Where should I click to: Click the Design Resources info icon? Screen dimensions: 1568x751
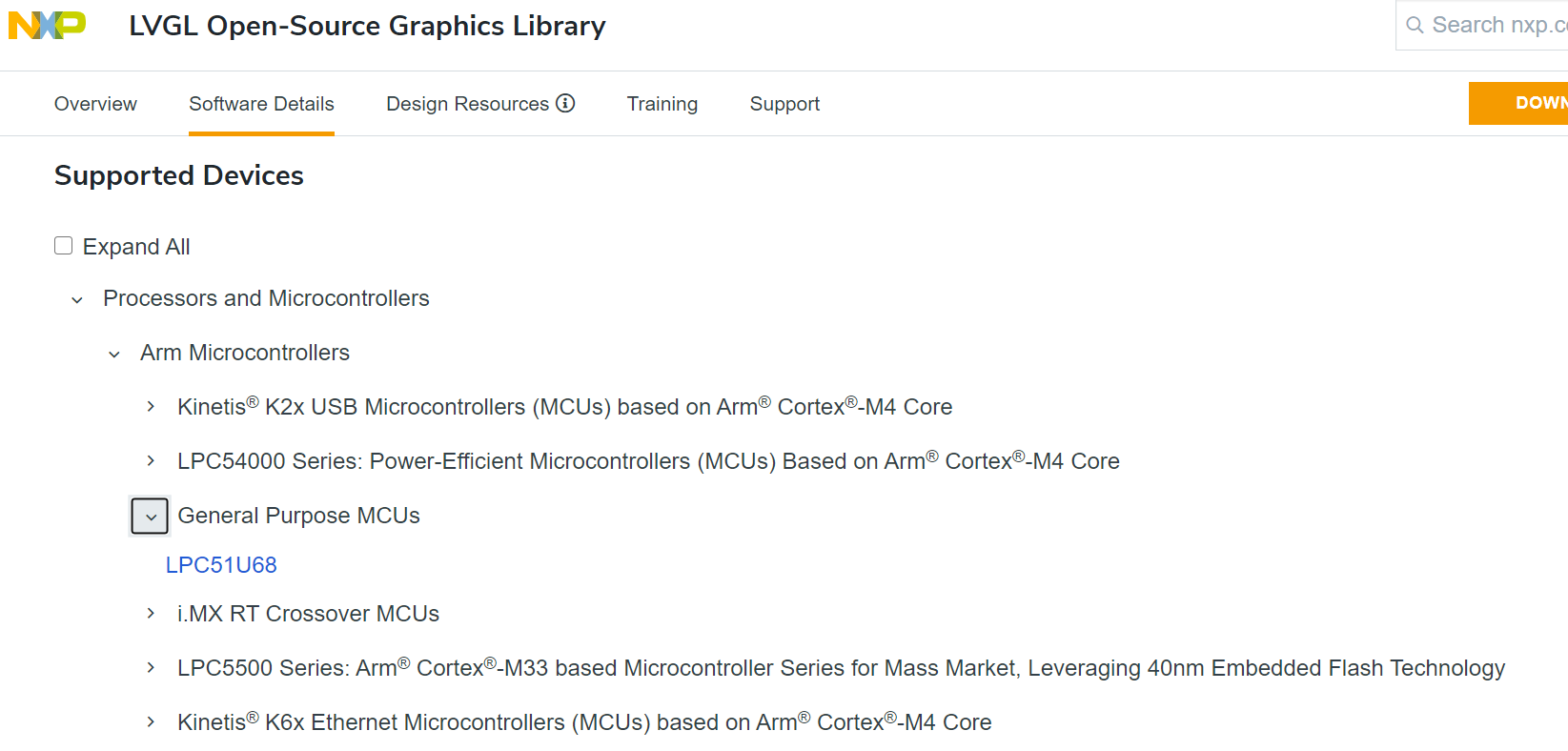pos(565,103)
